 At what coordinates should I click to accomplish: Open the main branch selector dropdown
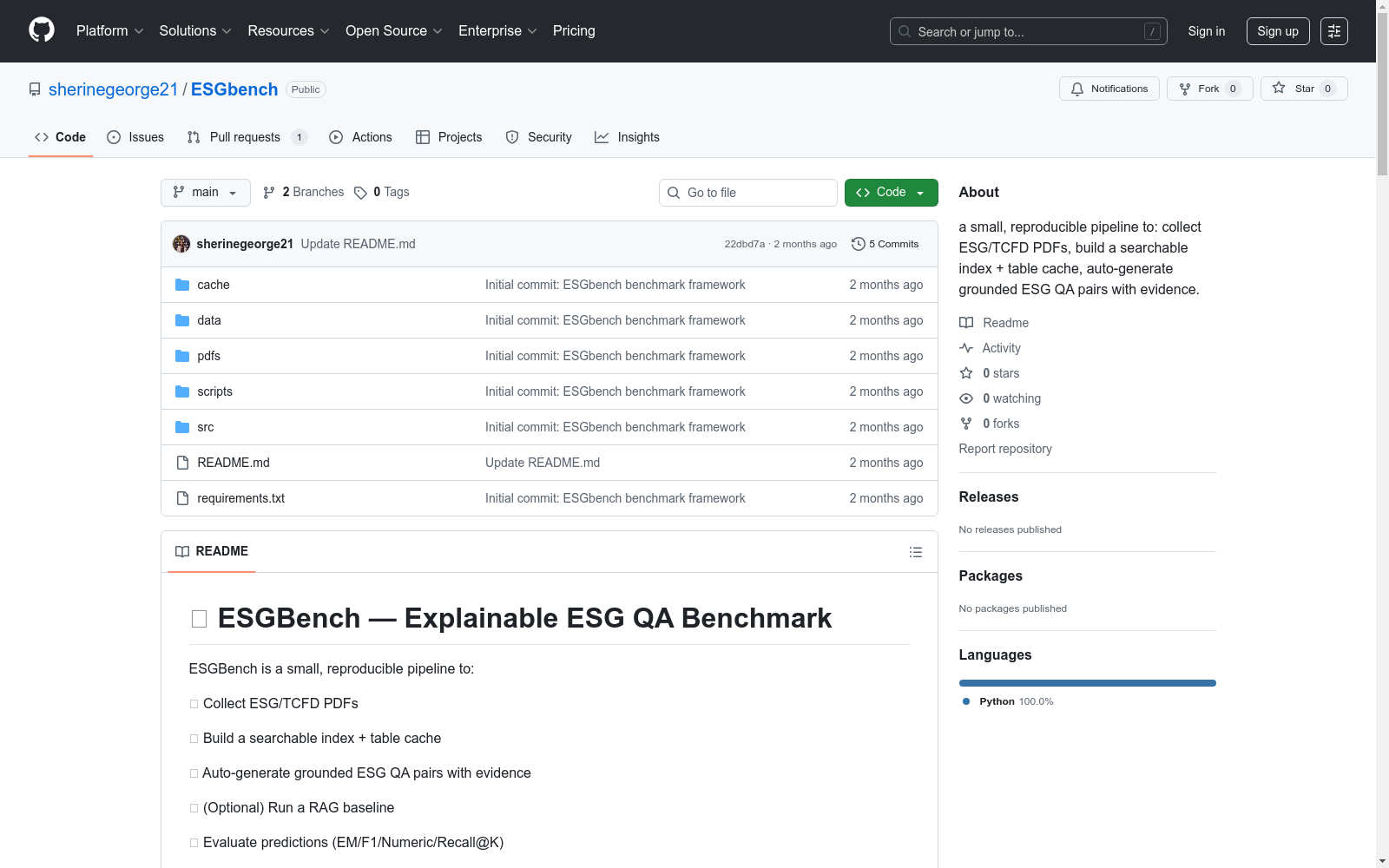[206, 193]
